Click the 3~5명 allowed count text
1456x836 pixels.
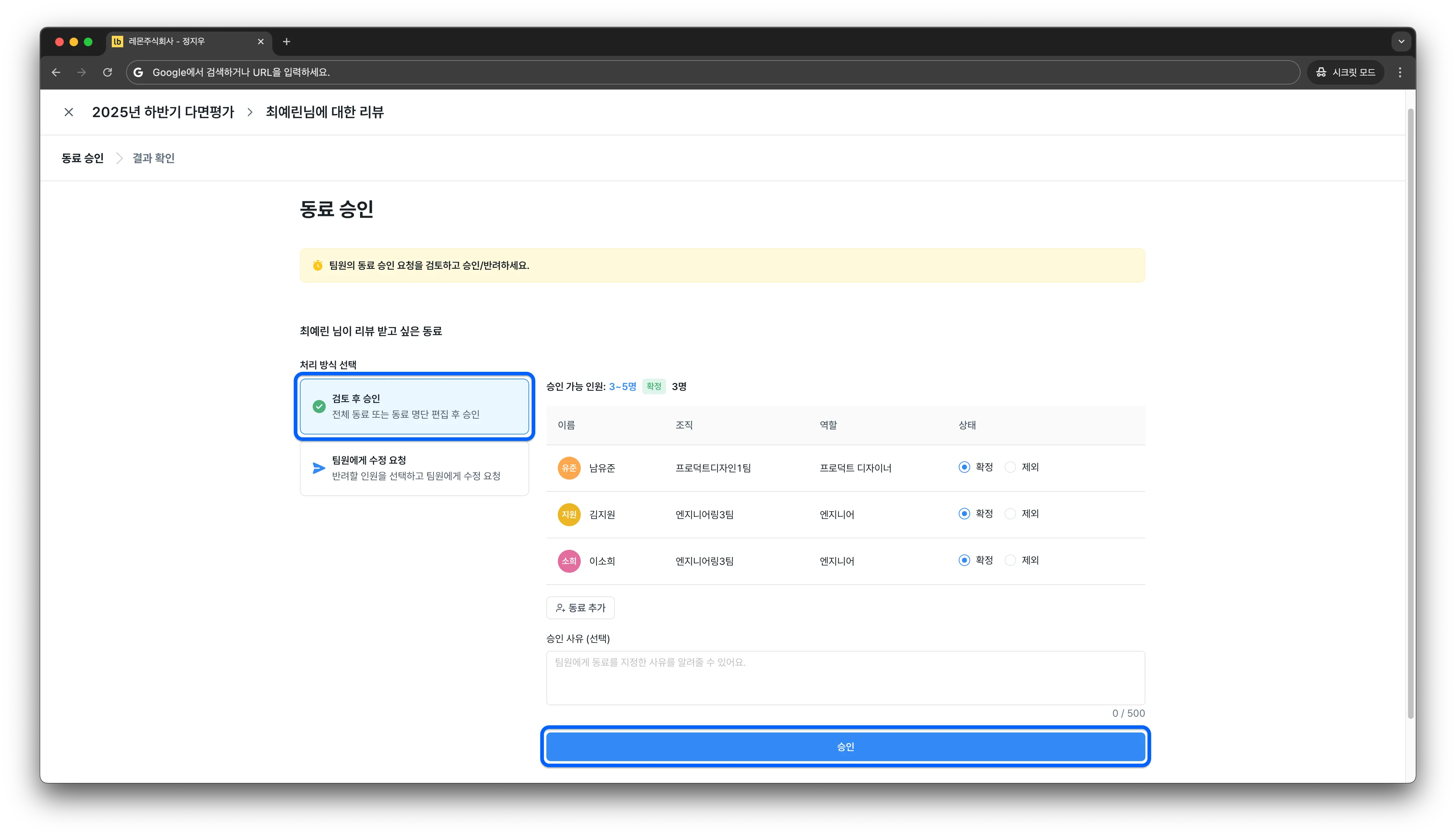click(x=622, y=386)
